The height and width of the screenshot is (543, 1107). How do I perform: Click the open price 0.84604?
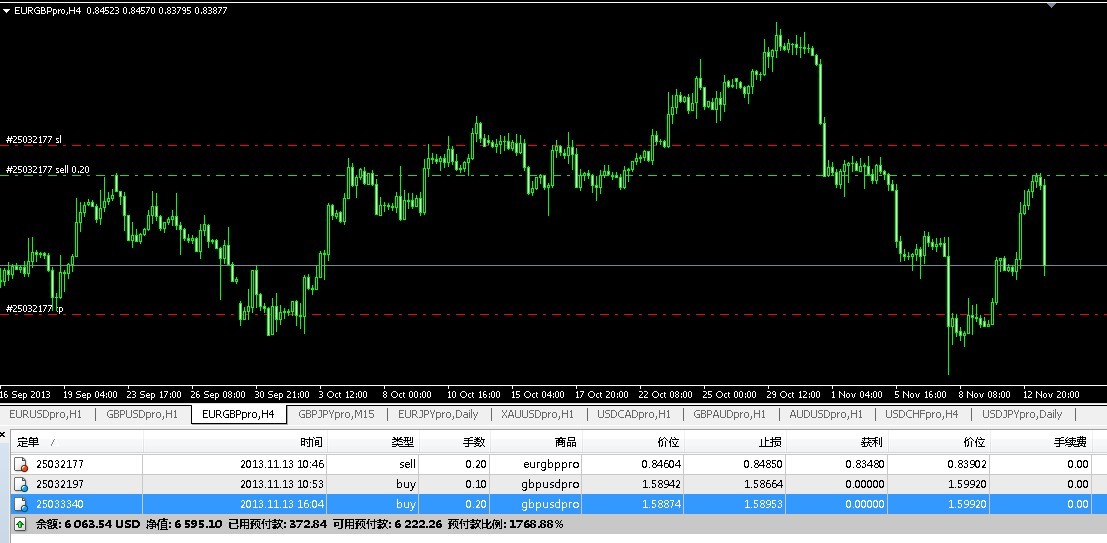coord(662,465)
